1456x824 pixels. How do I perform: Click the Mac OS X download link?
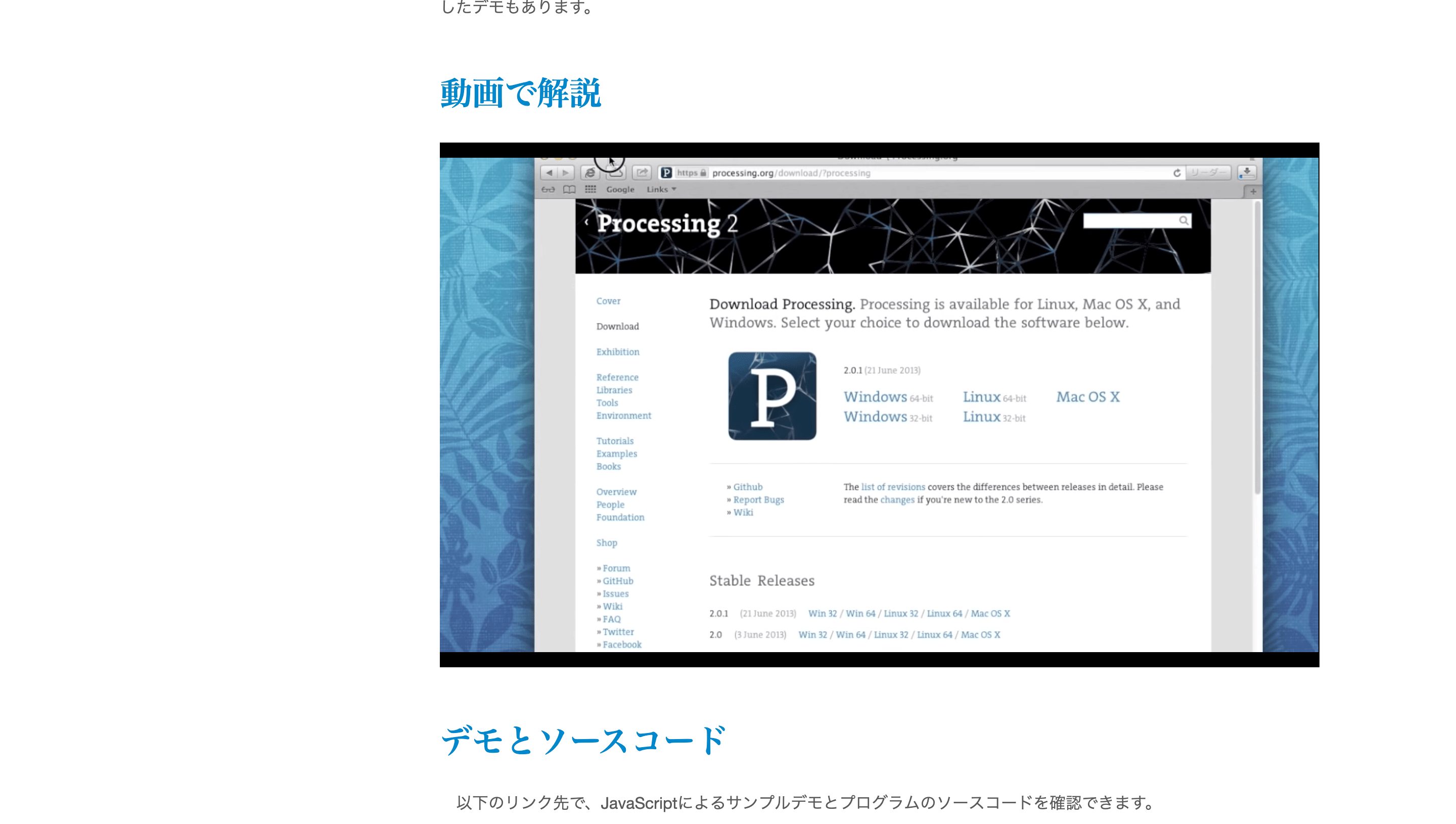(1089, 398)
